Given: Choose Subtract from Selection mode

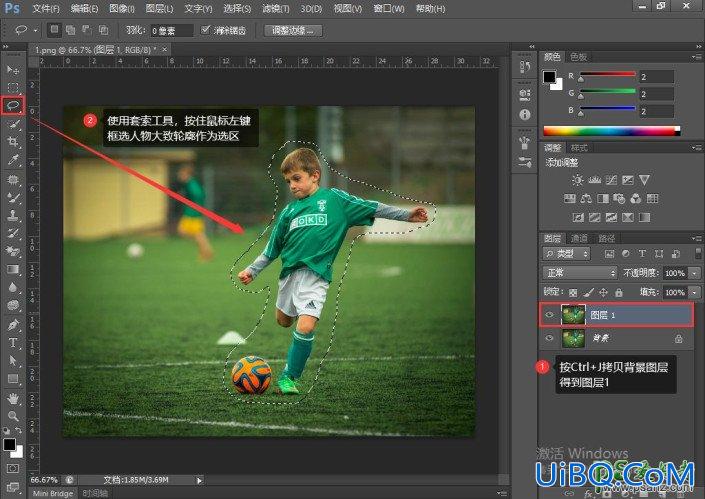Looking at the screenshot, I should (87, 30).
